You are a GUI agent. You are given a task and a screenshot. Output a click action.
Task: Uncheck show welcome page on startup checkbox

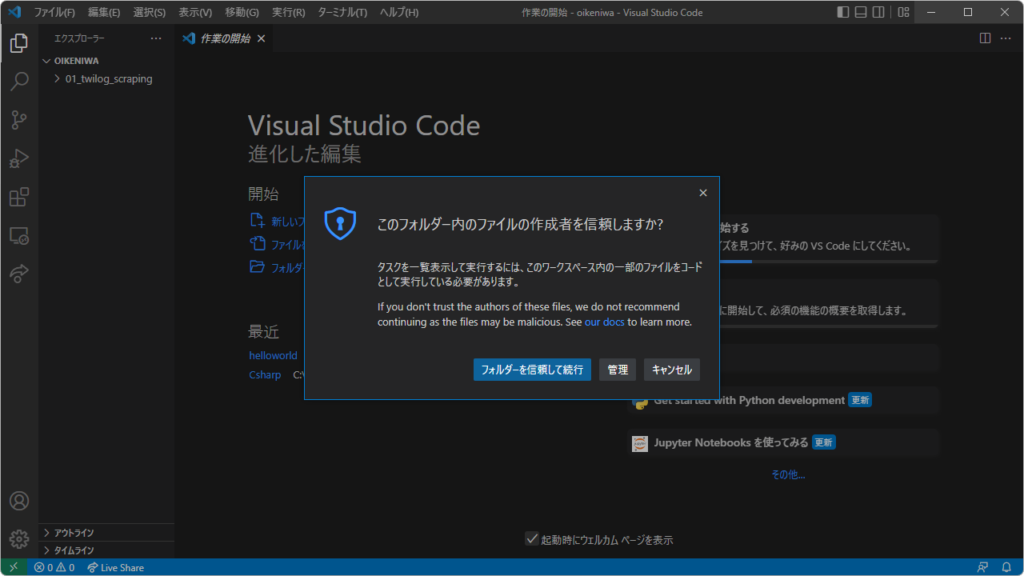[x=532, y=539]
